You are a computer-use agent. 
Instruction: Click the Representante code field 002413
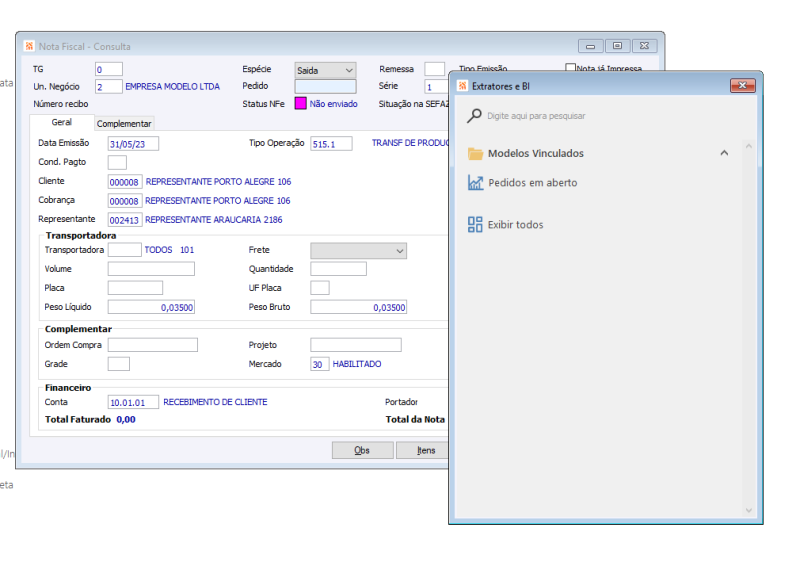point(124,220)
